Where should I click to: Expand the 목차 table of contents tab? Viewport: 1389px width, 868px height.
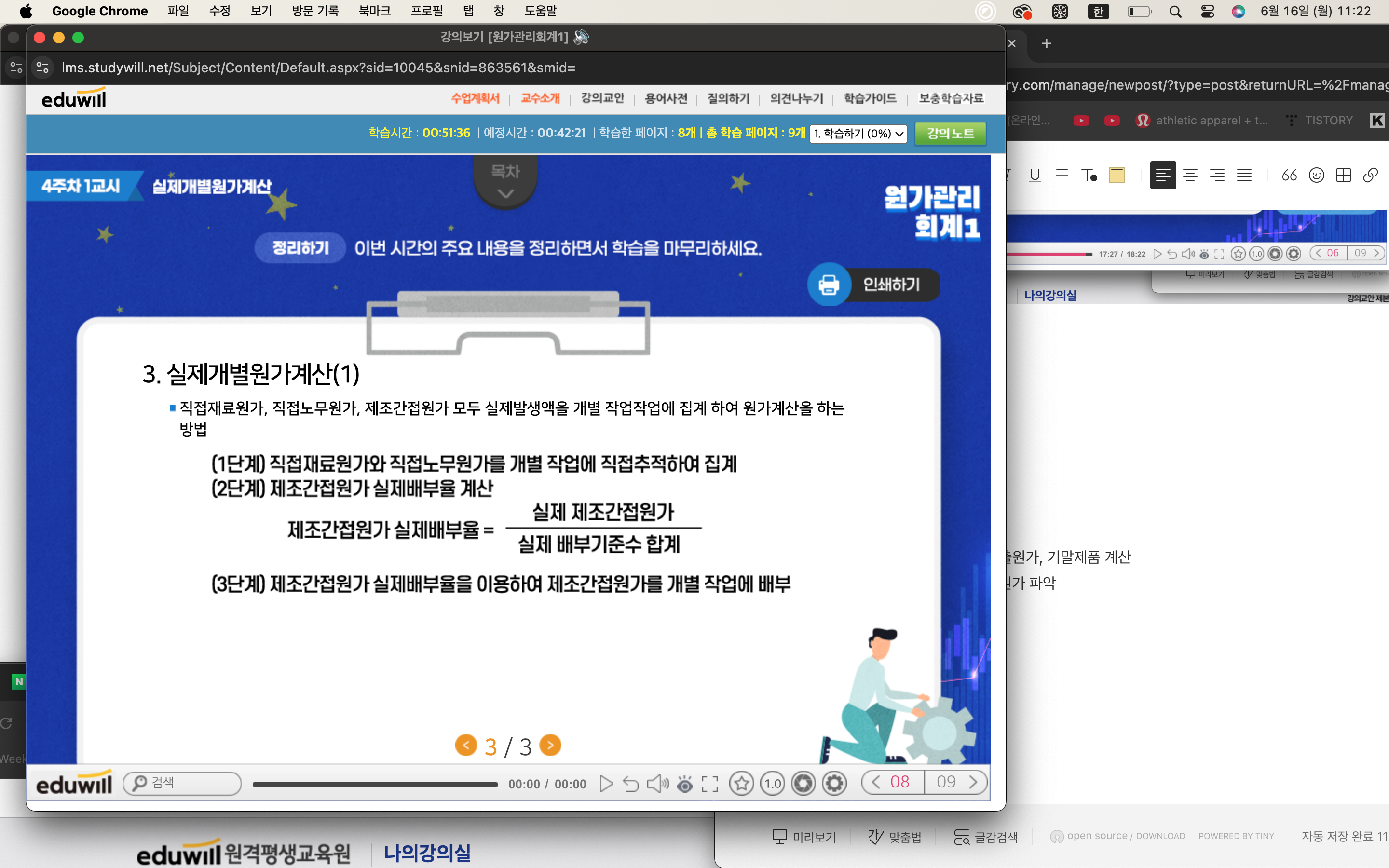pos(505,181)
